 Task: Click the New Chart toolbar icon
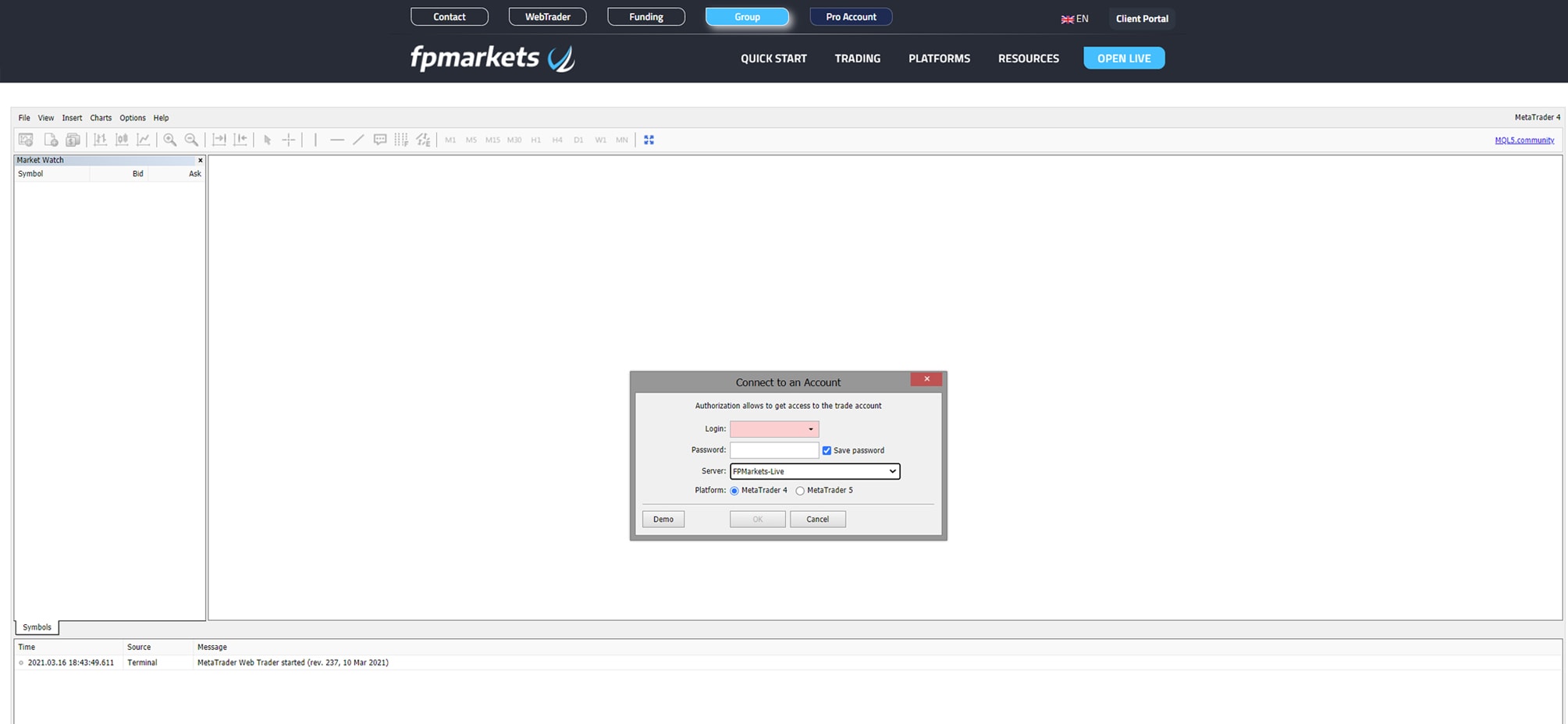point(26,140)
